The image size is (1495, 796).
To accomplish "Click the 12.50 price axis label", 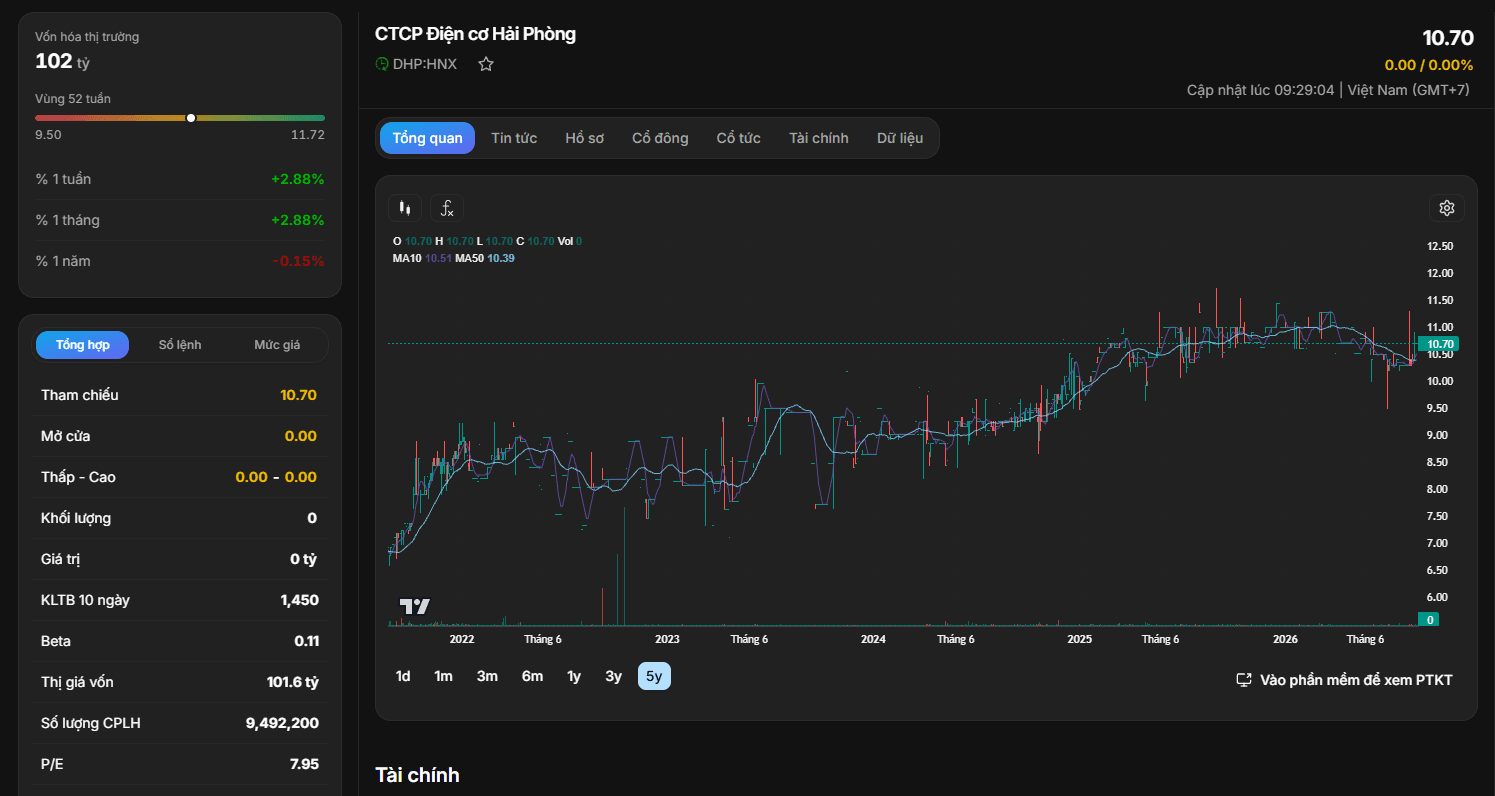I will coord(1440,246).
